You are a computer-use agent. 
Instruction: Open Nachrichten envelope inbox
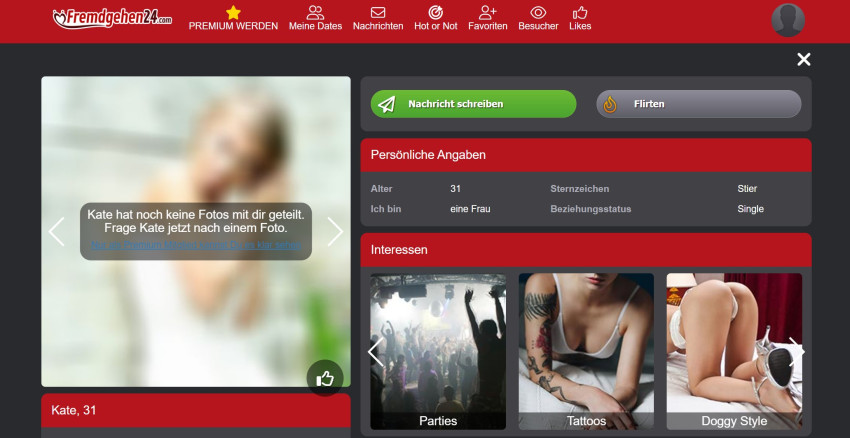click(x=378, y=13)
